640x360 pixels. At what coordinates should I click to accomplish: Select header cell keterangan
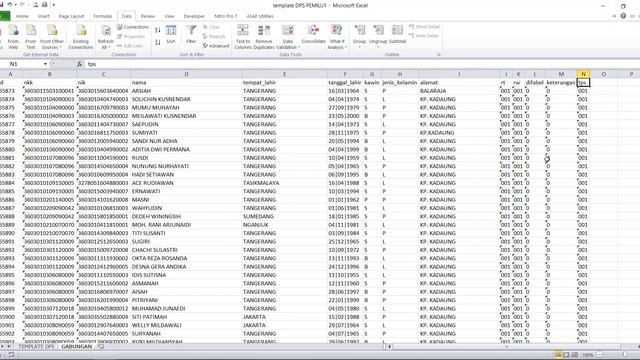pos(561,82)
